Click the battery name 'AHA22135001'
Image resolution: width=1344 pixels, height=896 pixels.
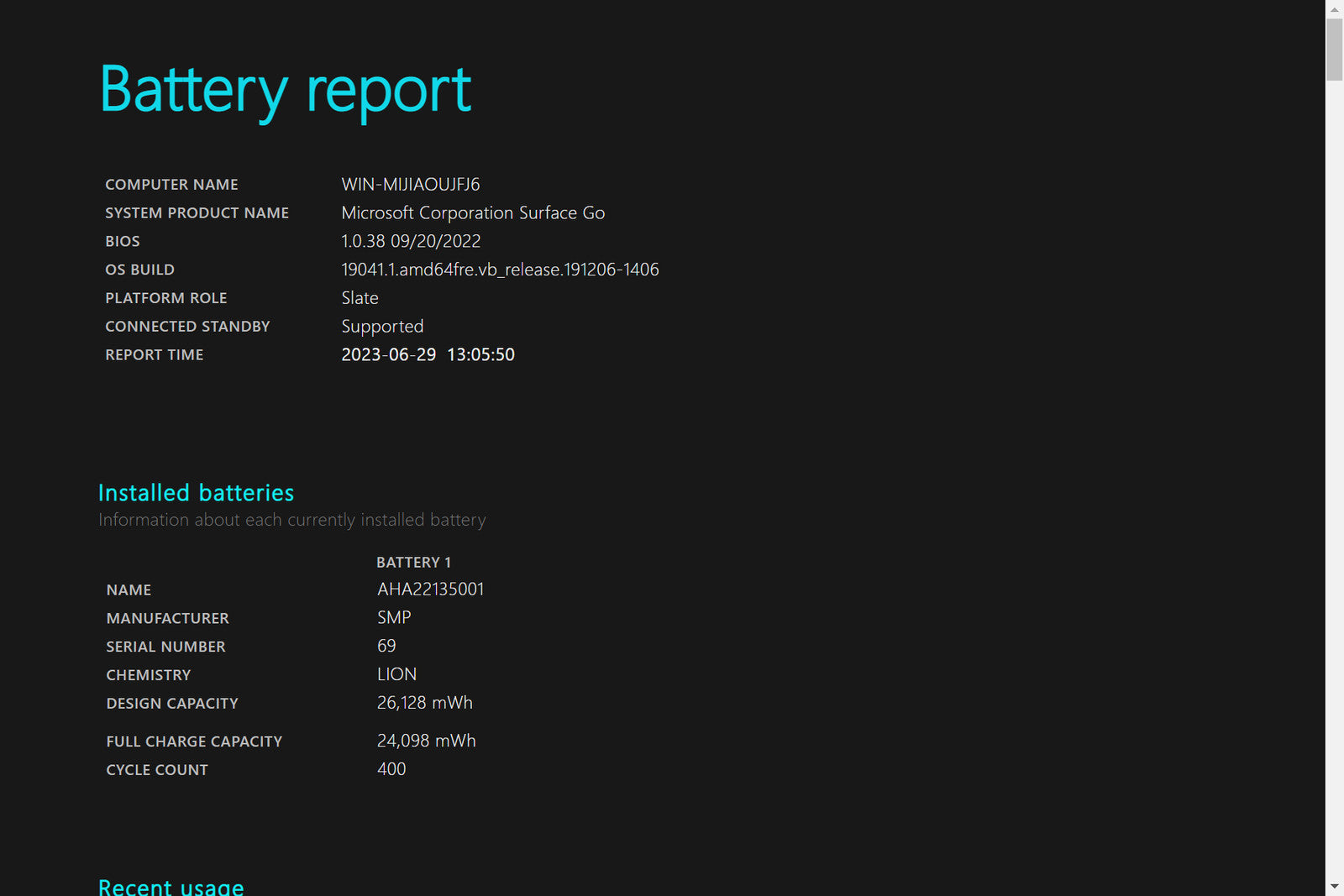pyautogui.click(x=430, y=589)
